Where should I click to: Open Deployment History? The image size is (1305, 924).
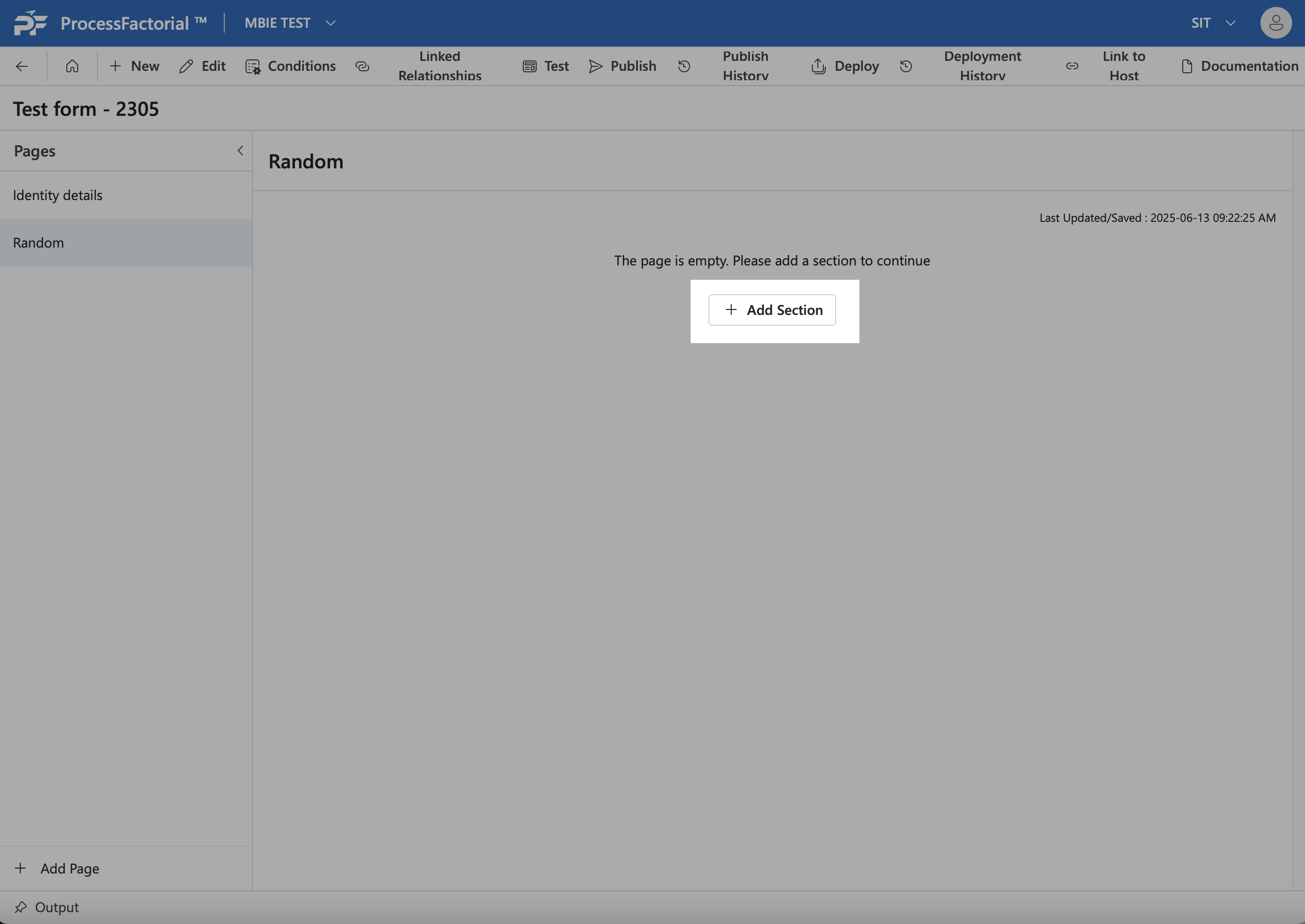(x=981, y=66)
